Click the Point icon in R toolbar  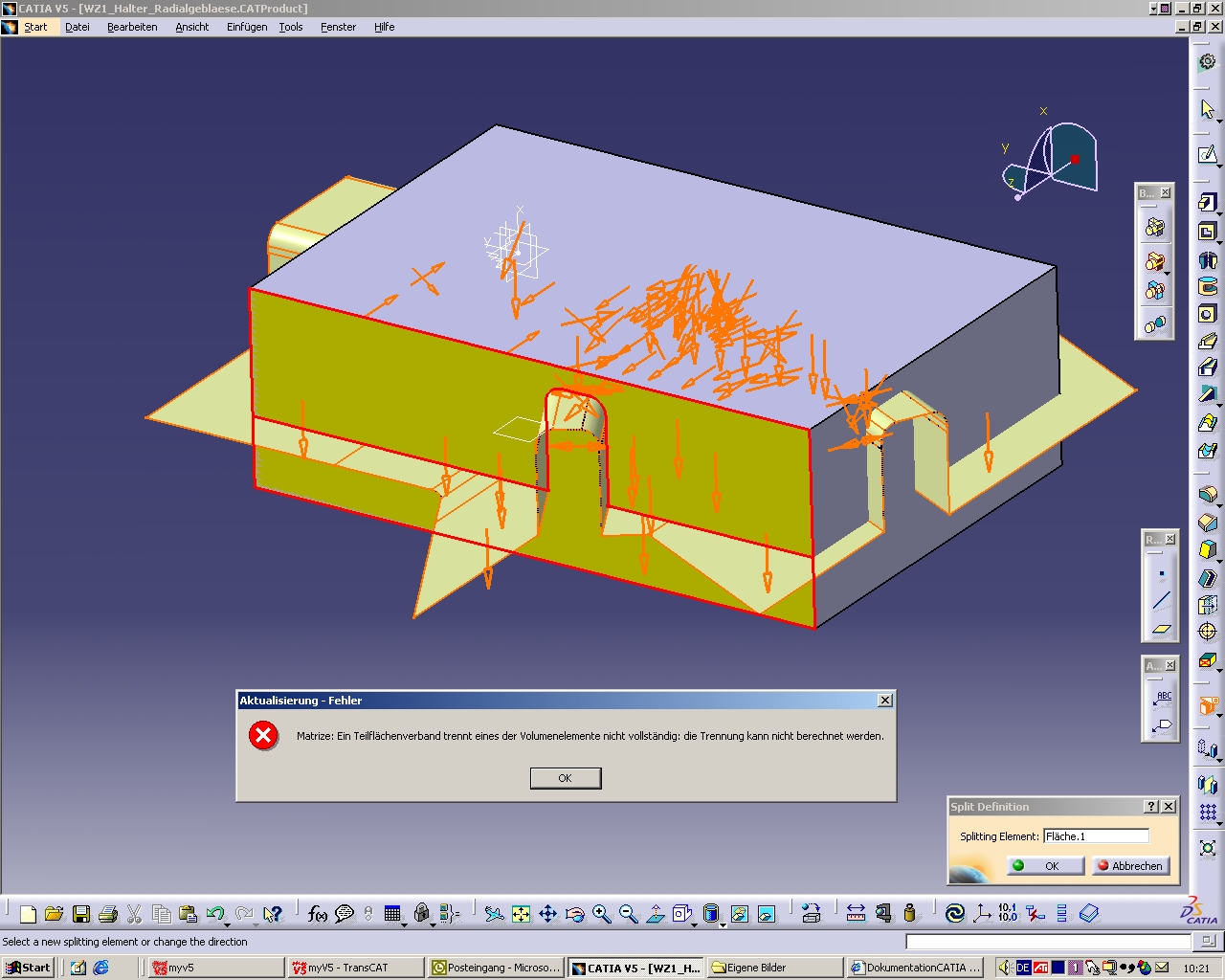click(1161, 574)
